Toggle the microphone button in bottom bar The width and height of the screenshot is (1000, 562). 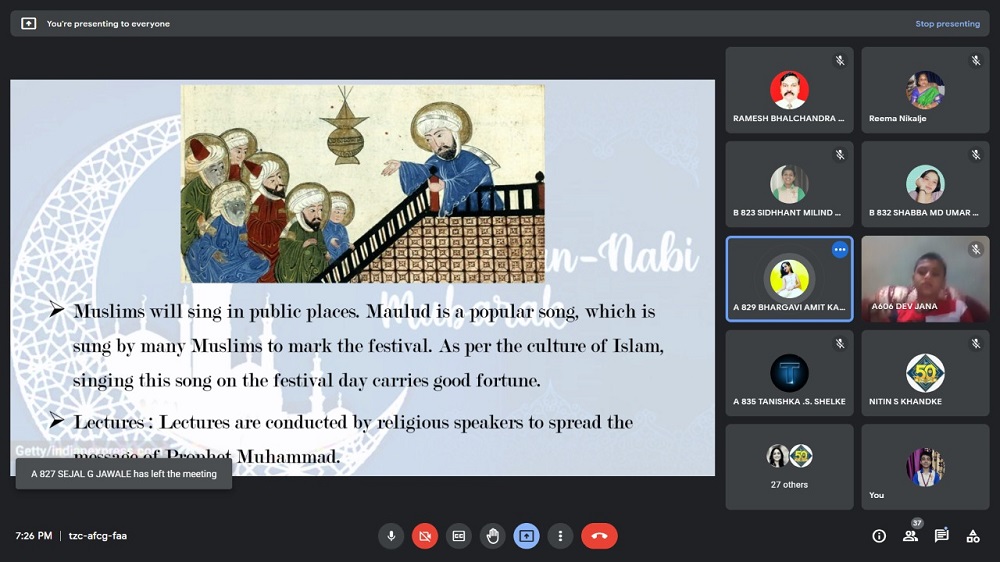391,536
